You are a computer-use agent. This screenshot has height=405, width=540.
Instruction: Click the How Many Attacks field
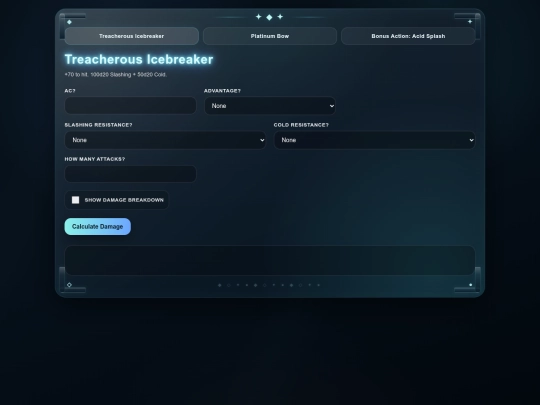tap(131, 174)
